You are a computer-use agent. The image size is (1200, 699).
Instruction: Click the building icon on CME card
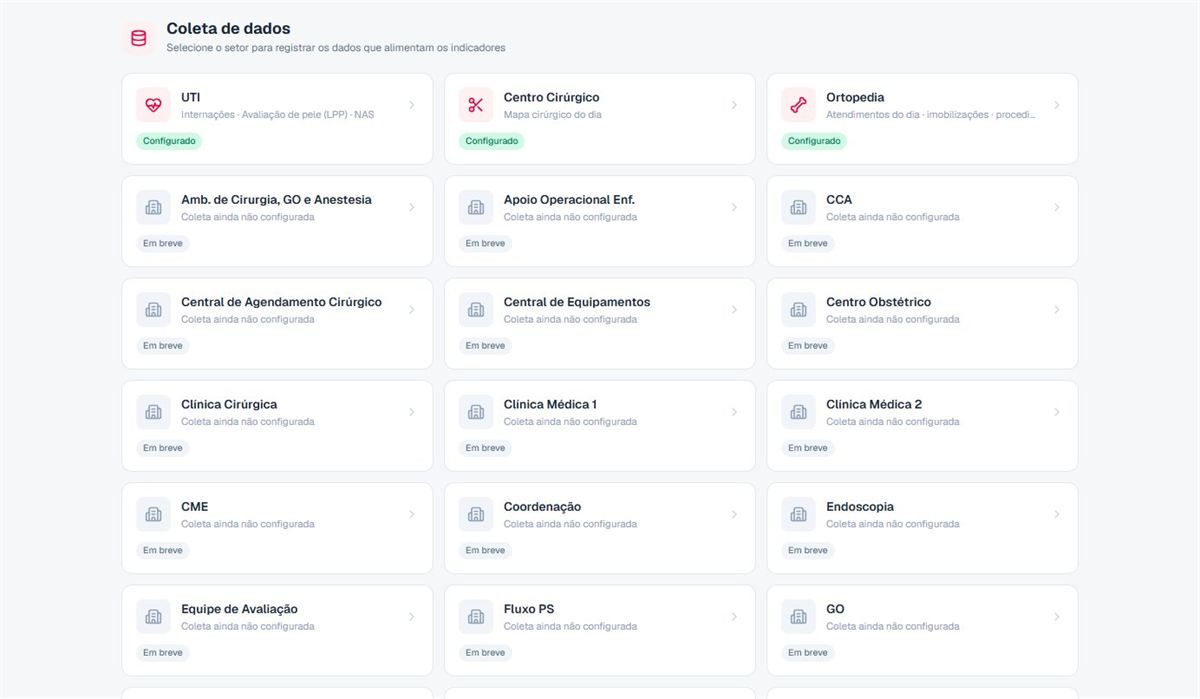[x=153, y=514]
